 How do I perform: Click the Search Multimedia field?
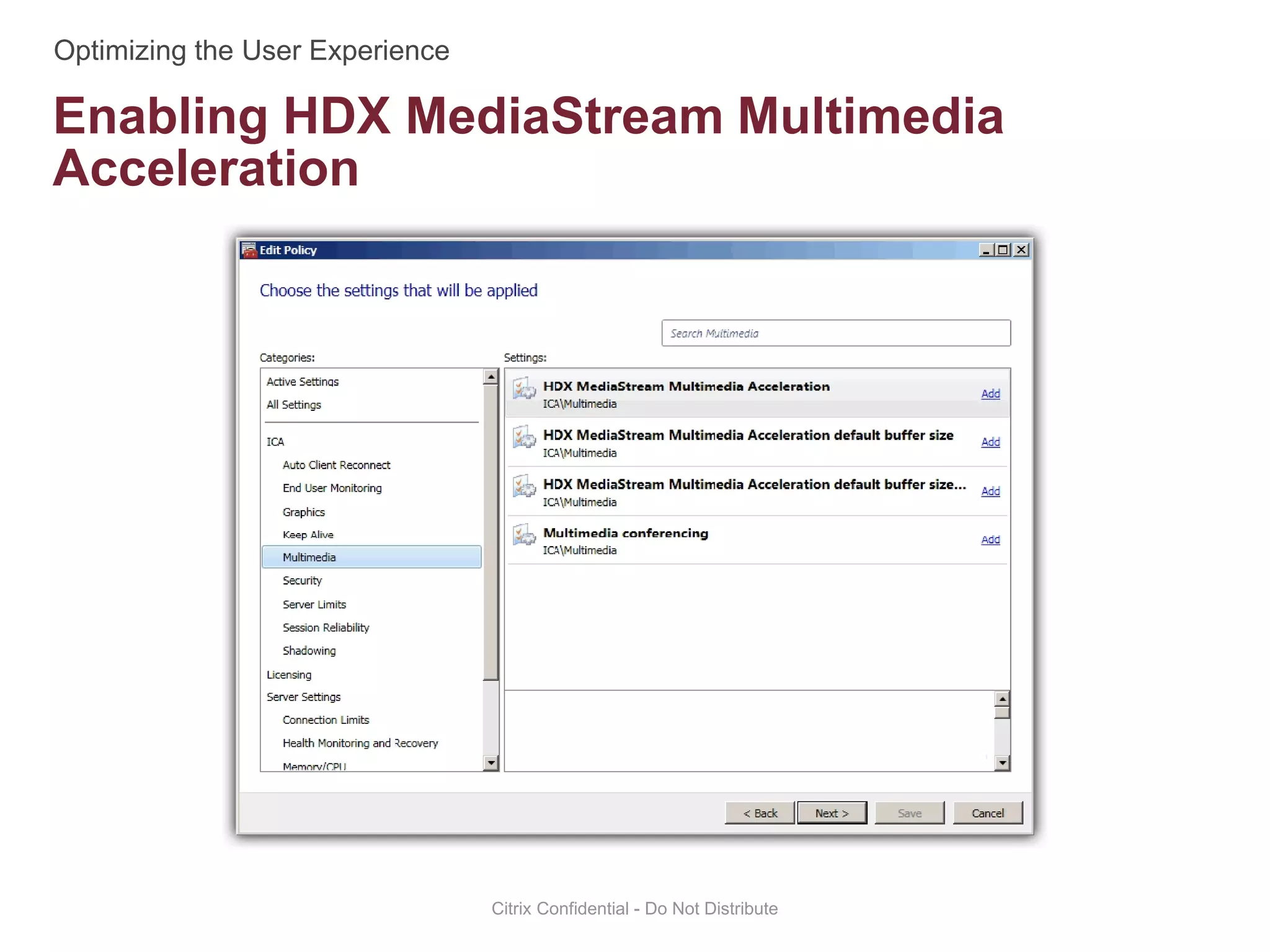click(836, 333)
